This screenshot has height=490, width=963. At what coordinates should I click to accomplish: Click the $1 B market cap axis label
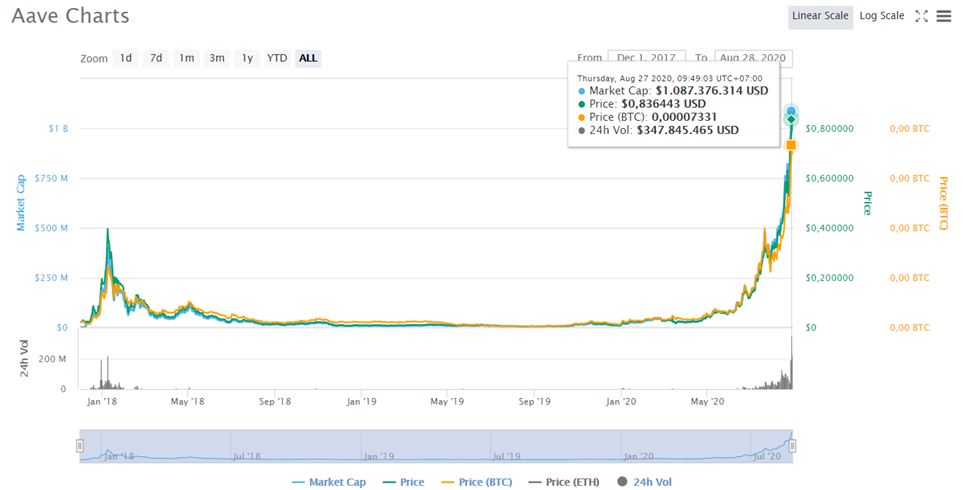click(59, 129)
